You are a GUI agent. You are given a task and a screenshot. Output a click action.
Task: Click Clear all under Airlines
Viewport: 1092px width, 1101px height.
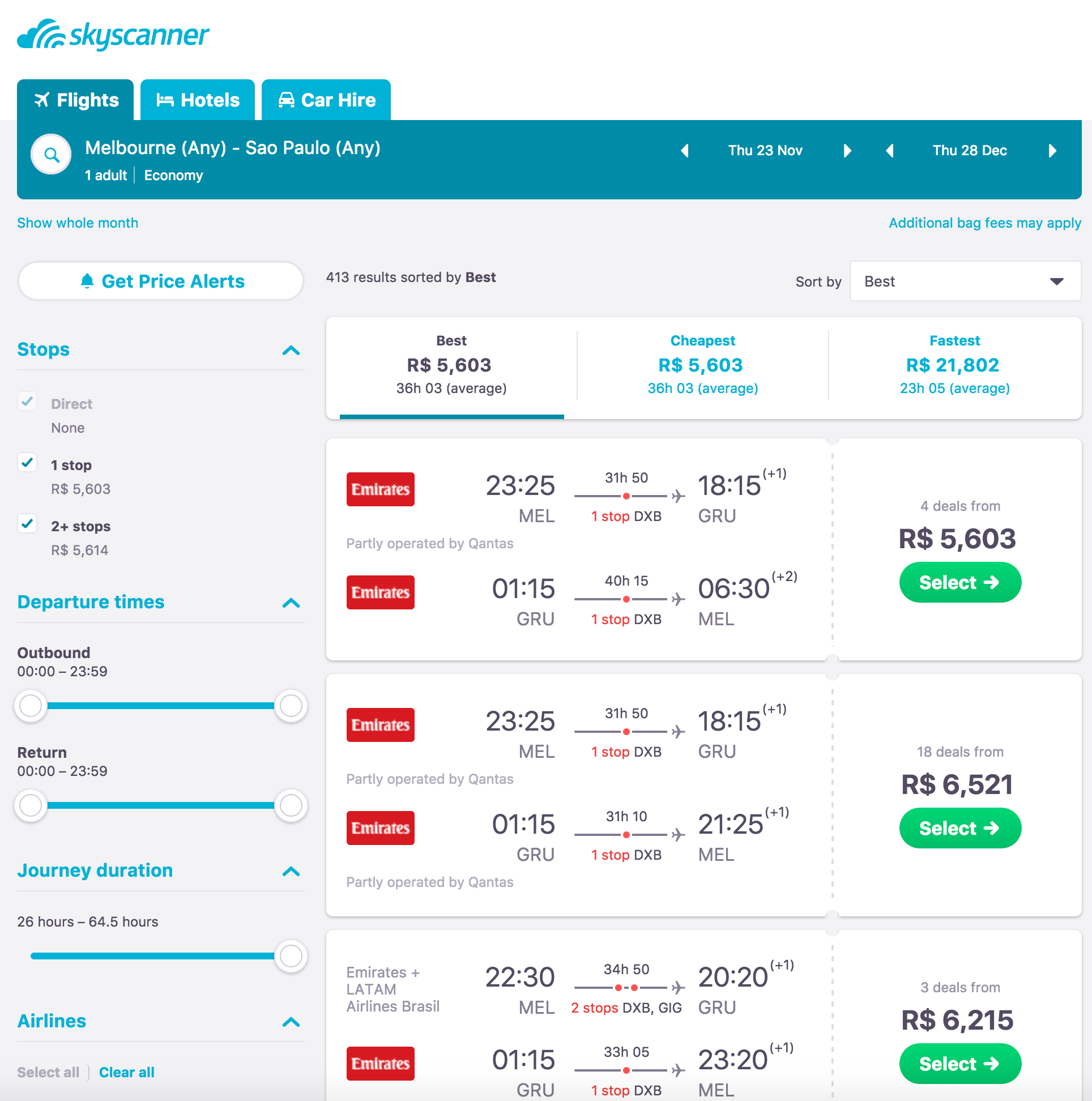coord(126,1072)
